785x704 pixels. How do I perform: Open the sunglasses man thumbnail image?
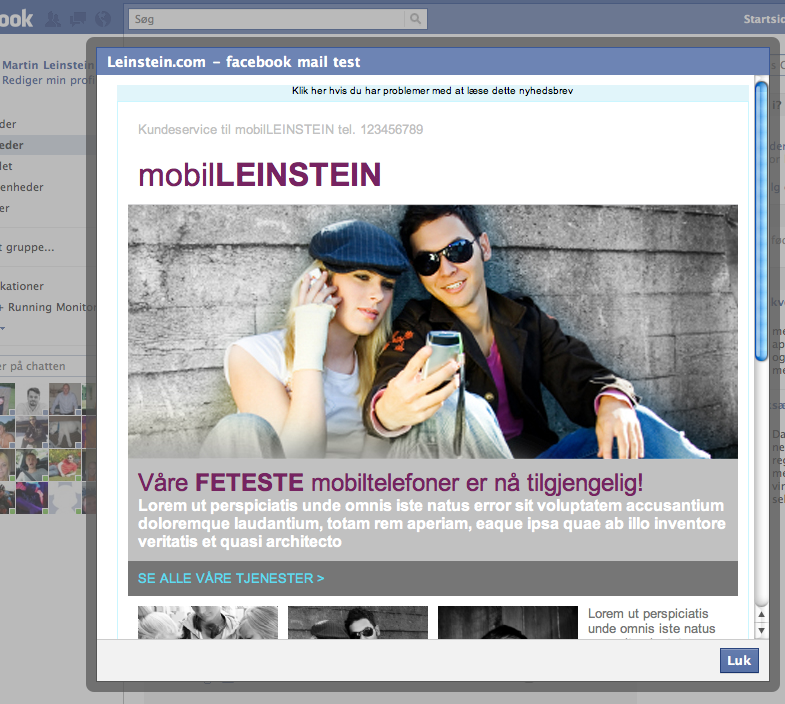(x=357, y=622)
